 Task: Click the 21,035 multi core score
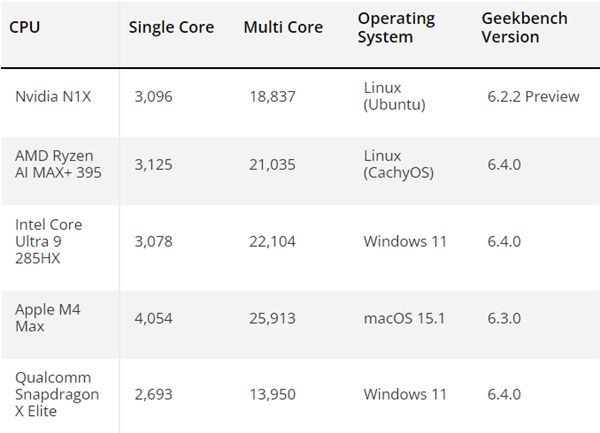tap(271, 164)
